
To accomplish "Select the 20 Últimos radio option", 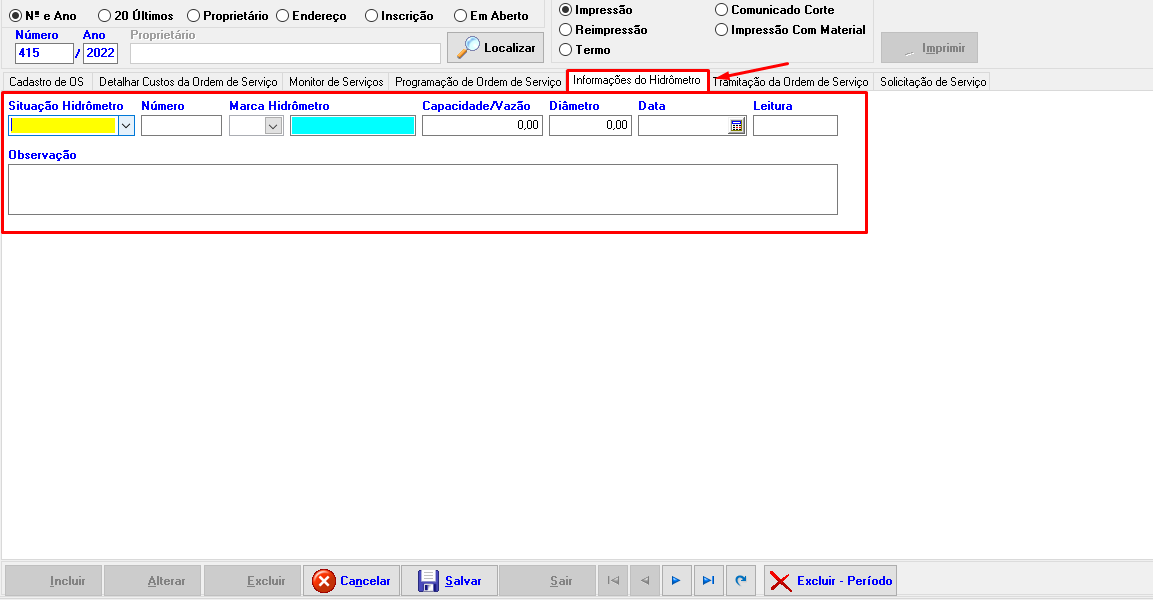I will pyautogui.click(x=104, y=16).
